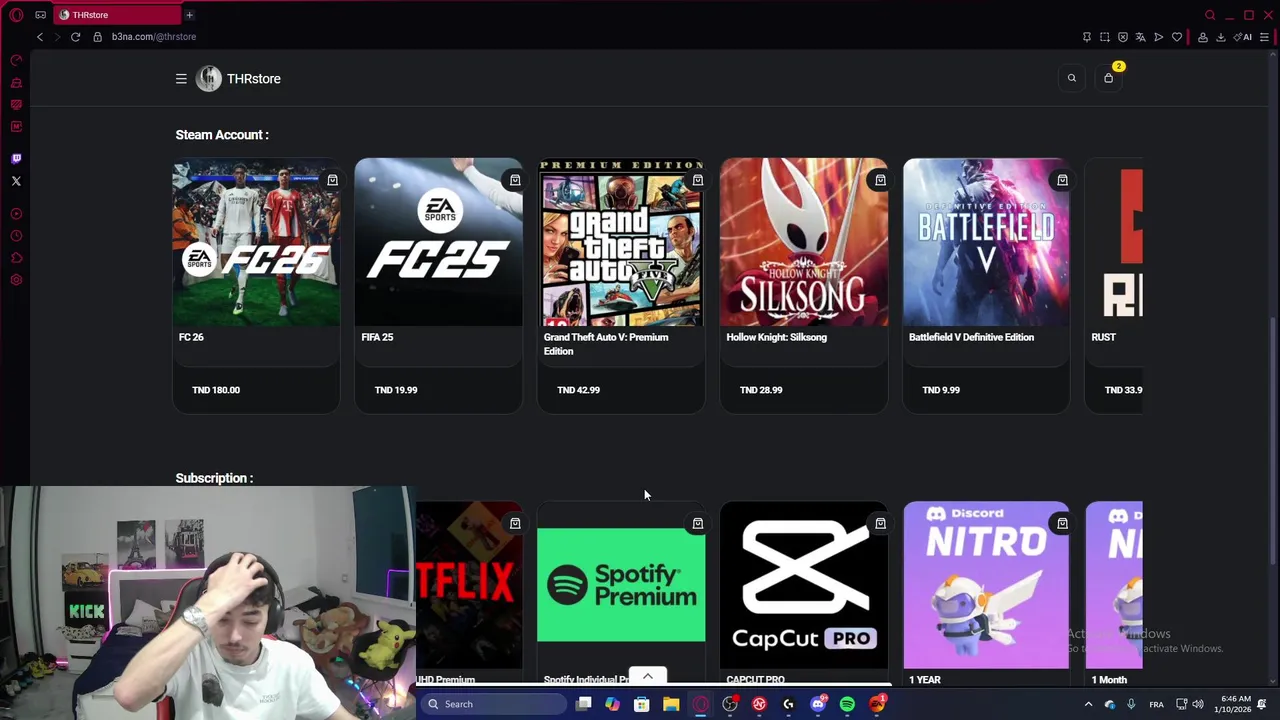Click the CapCut PRO cover image

[x=804, y=585]
